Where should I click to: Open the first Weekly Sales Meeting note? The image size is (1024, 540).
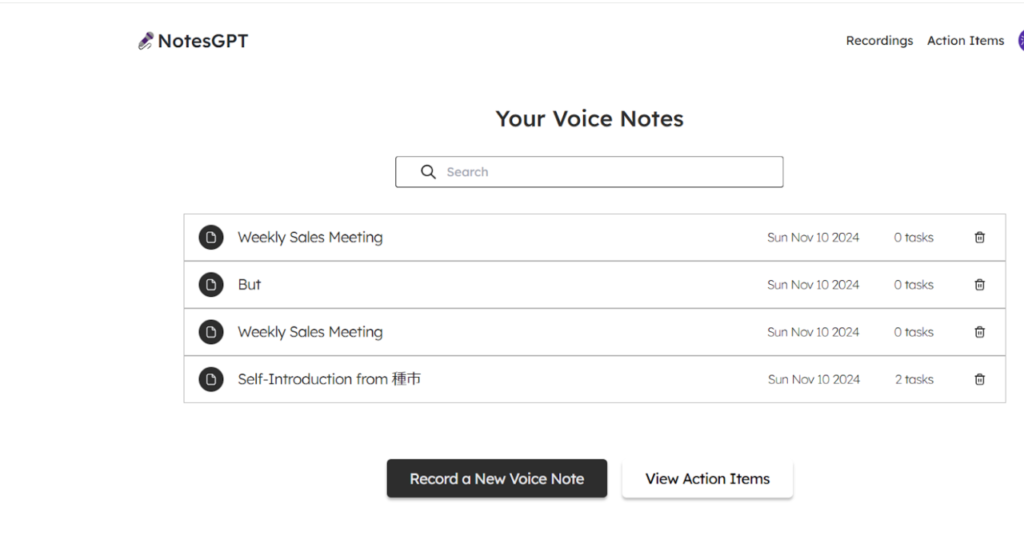click(594, 237)
